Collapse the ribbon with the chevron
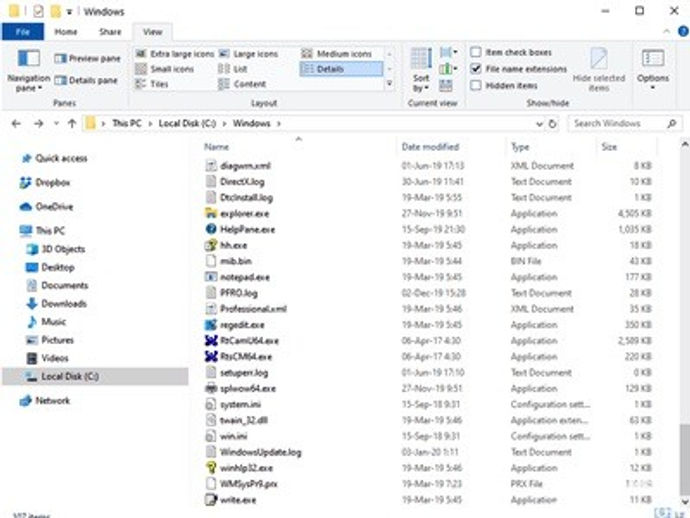Image resolution: width=690 pixels, height=518 pixels. (x=667, y=32)
